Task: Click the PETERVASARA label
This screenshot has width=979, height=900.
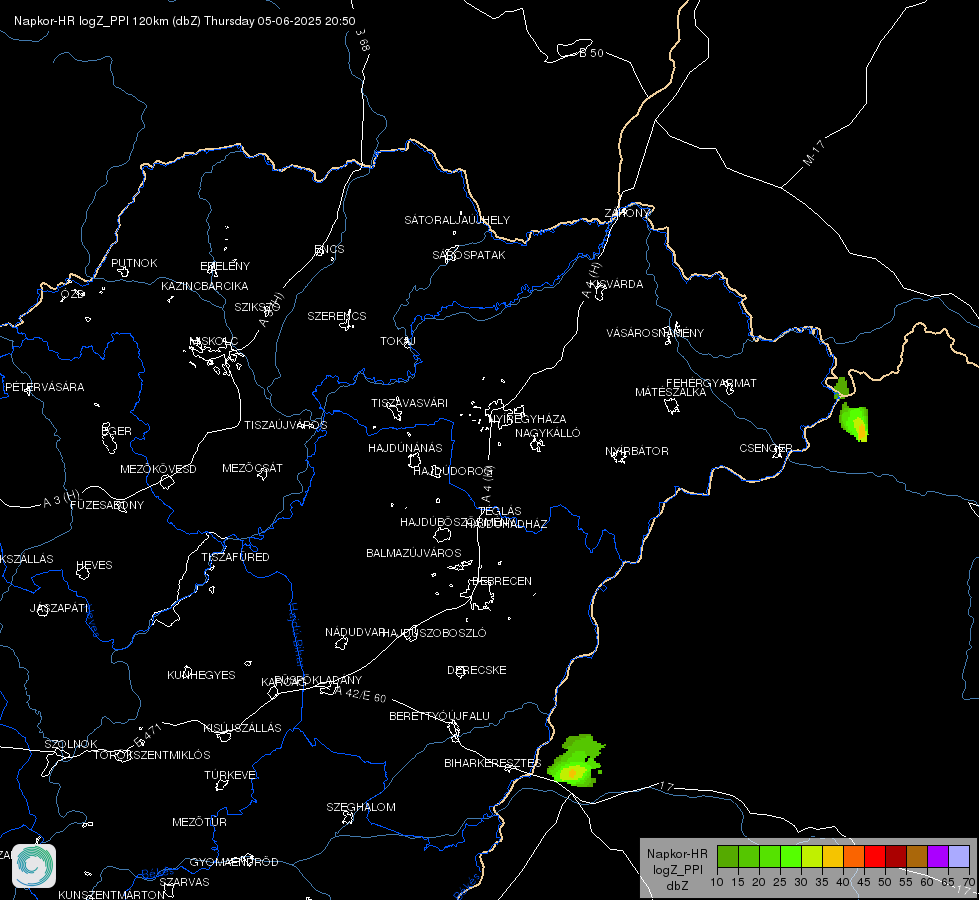Action: coord(44,387)
